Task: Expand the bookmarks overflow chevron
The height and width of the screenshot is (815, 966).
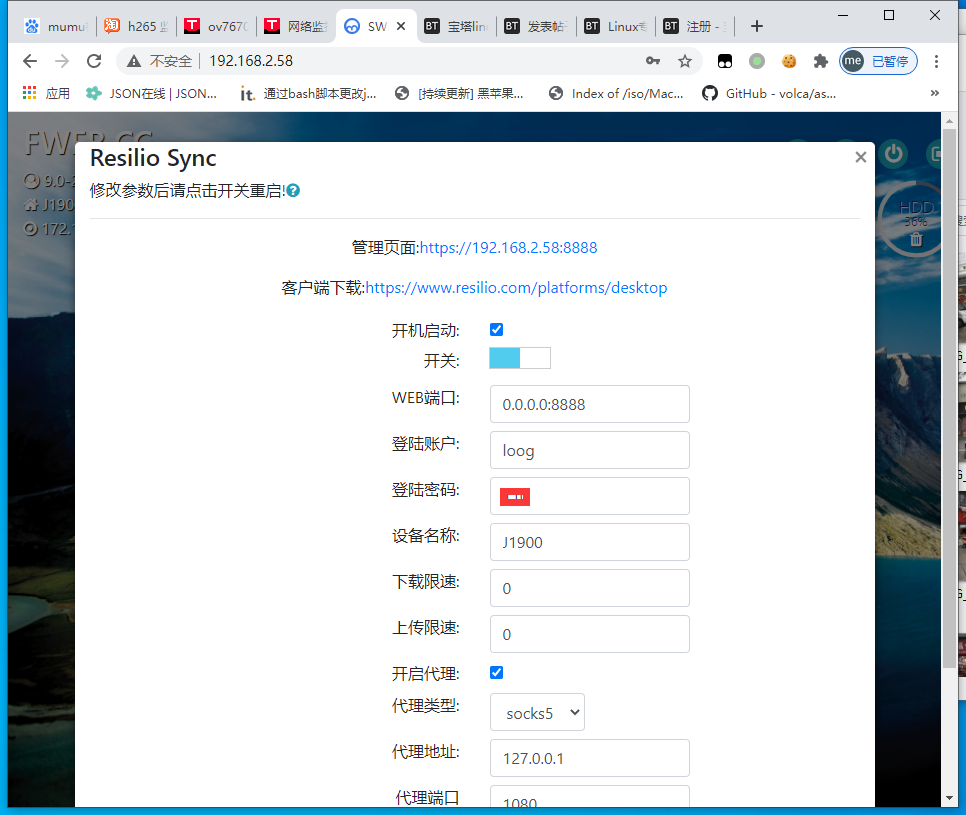Action: click(x=935, y=93)
